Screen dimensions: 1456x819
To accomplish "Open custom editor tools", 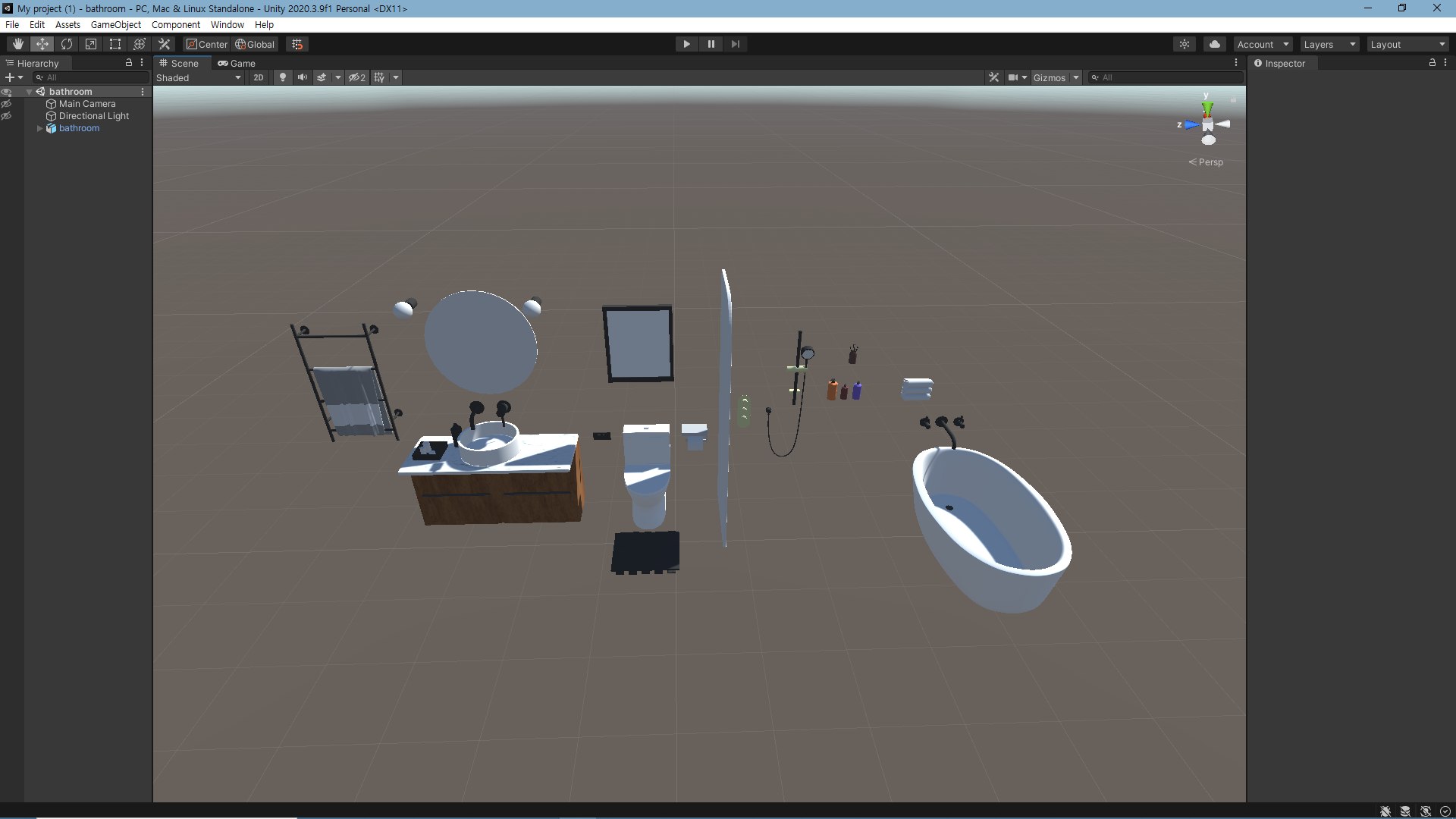I will (164, 44).
